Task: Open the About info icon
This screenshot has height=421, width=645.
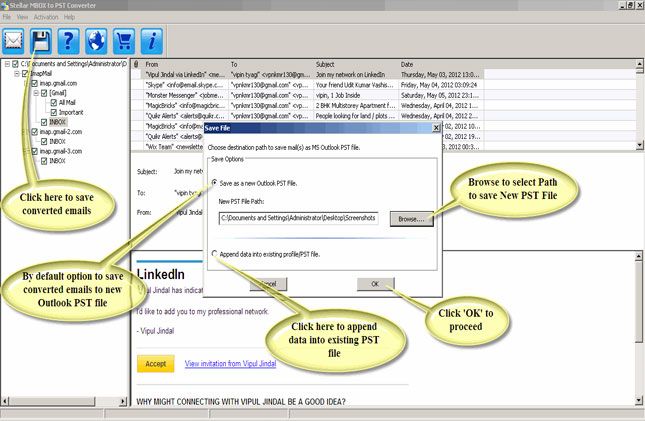Action: pyautogui.click(x=152, y=41)
